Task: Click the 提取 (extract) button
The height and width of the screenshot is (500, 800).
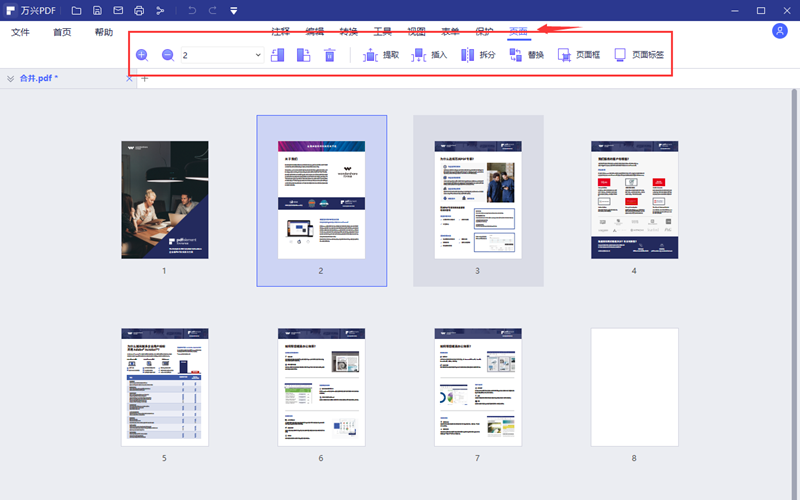Action: point(382,55)
